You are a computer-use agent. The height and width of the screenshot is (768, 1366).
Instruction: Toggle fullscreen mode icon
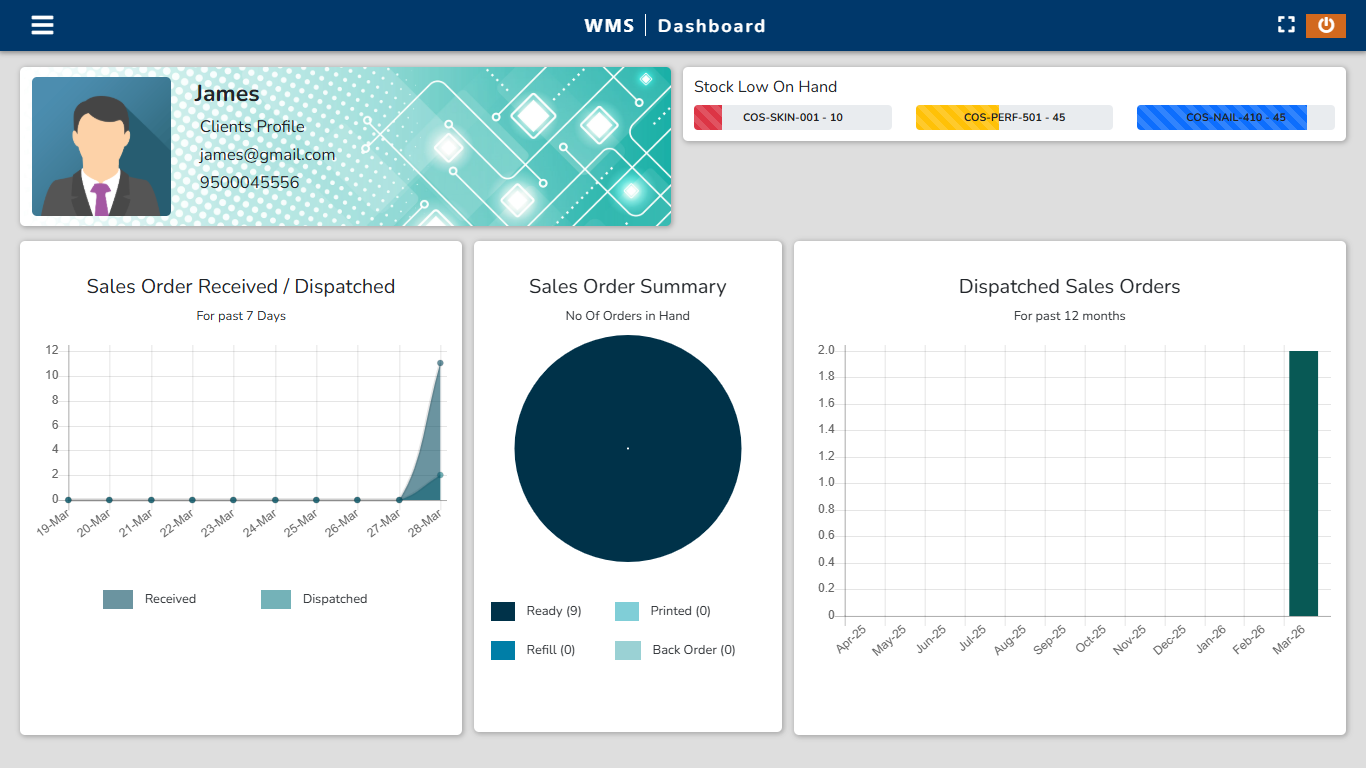(x=1286, y=25)
